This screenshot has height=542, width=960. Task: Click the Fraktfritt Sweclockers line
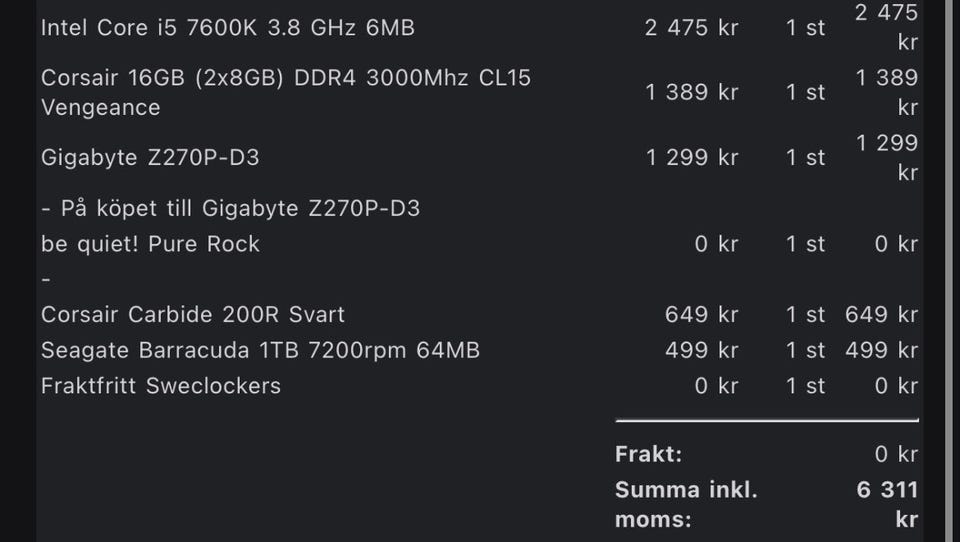pyautogui.click(x=160, y=385)
